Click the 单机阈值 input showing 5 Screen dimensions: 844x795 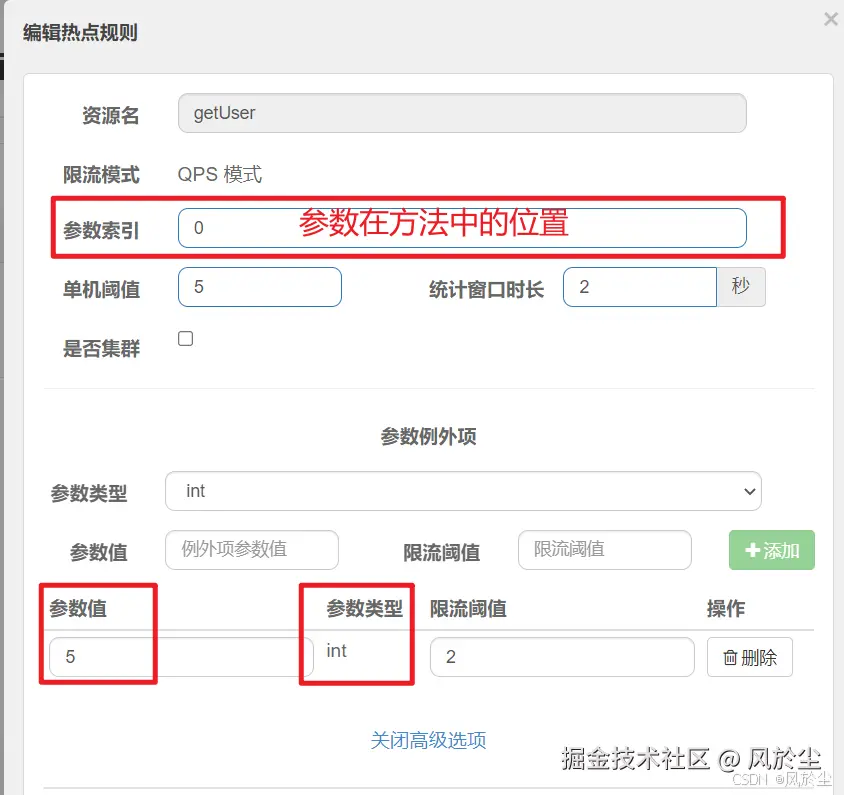point(259,287)
